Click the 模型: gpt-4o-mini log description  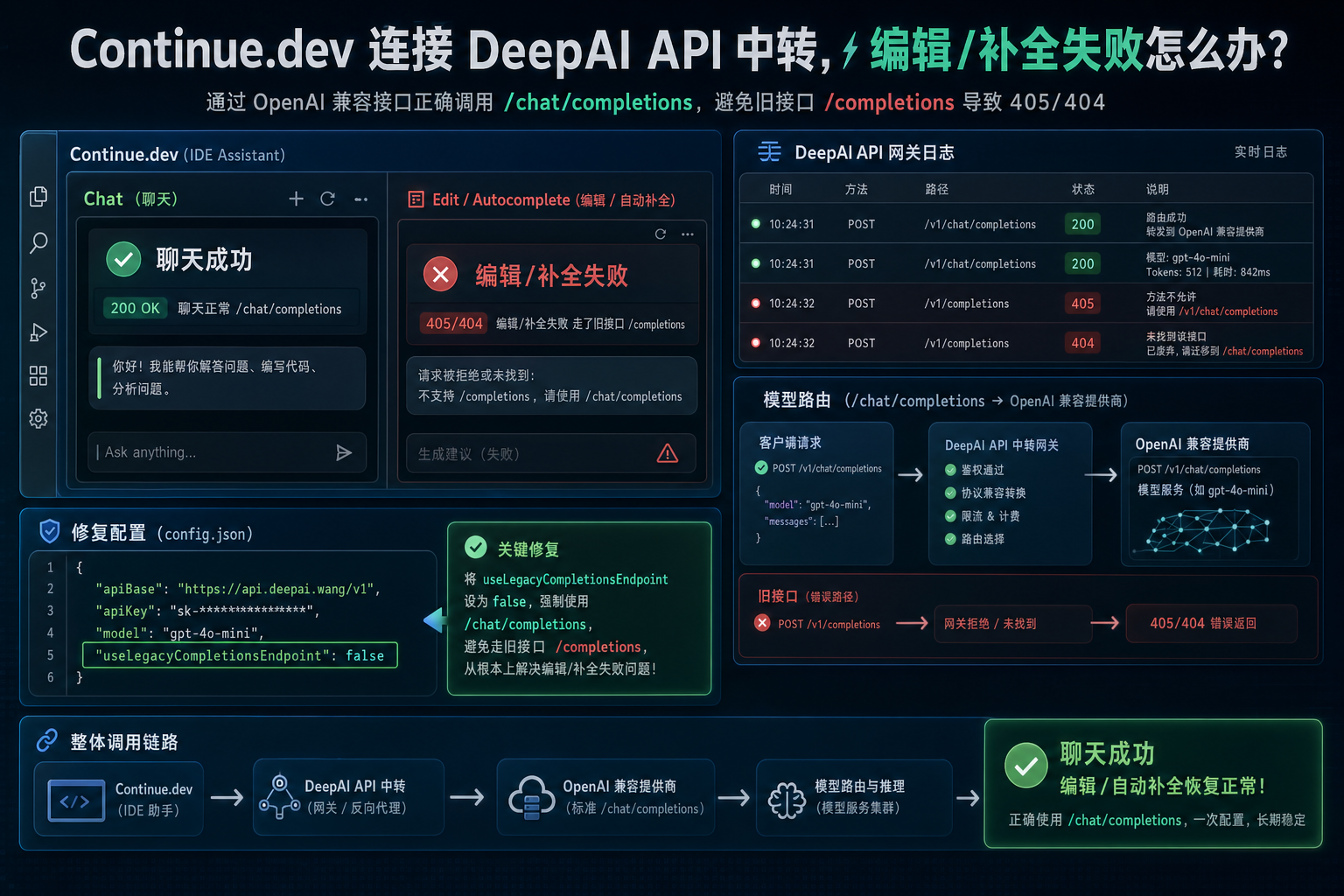pyautogui.click(x=1187, y=257)
